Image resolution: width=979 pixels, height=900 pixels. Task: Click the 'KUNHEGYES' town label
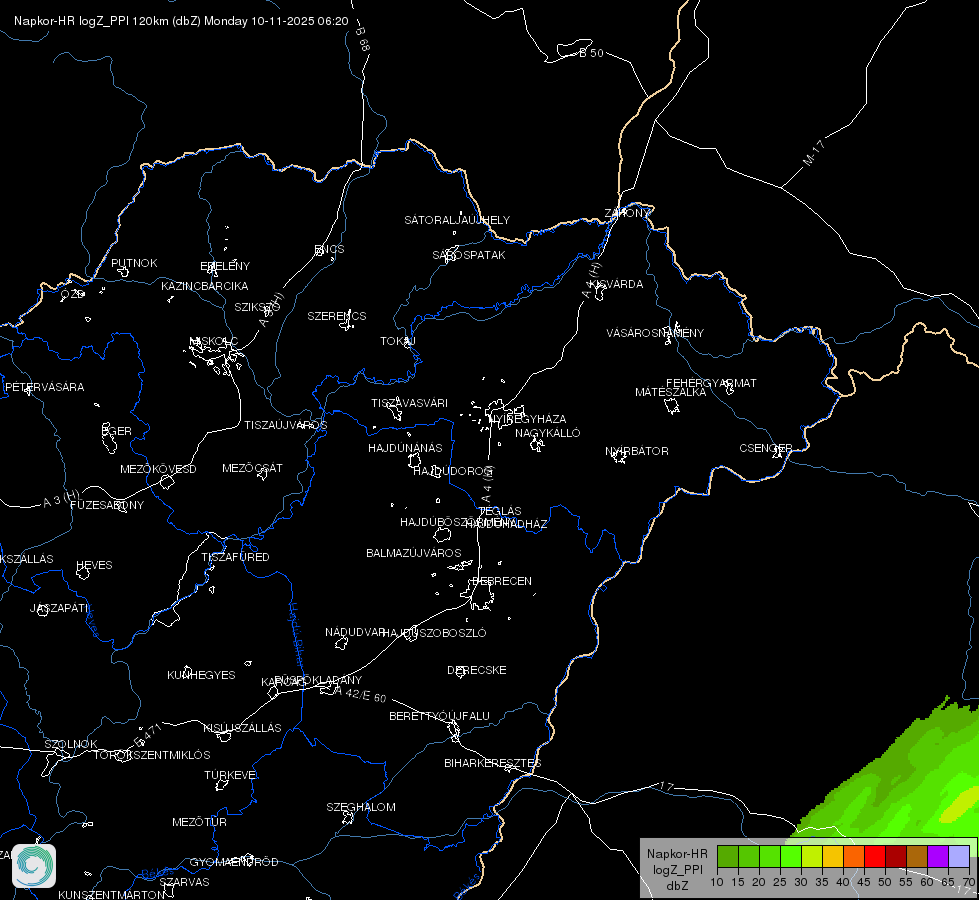coord(201,675)
